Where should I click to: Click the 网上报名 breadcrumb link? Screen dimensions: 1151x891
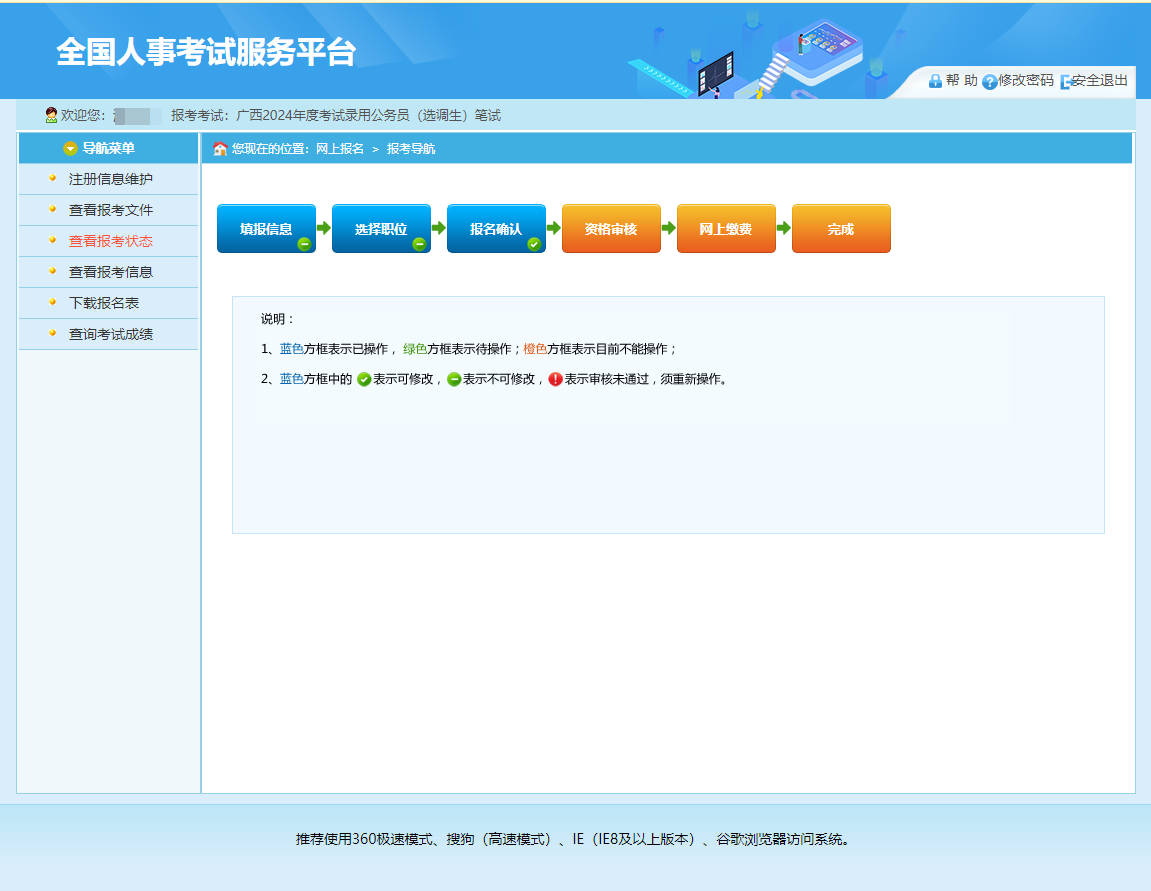pos(340,149)
